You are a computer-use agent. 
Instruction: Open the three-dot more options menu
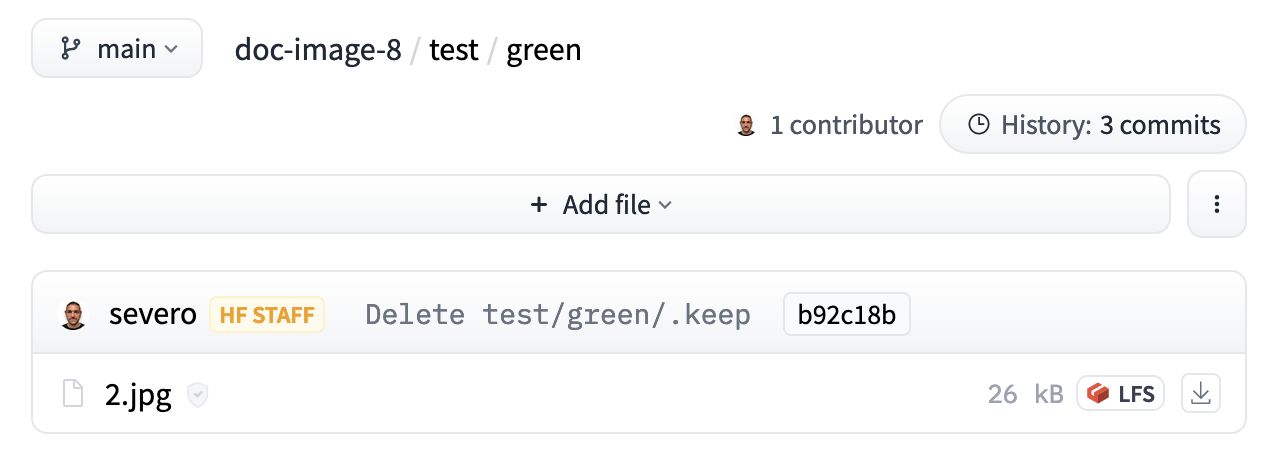[x=1217, y=205]
